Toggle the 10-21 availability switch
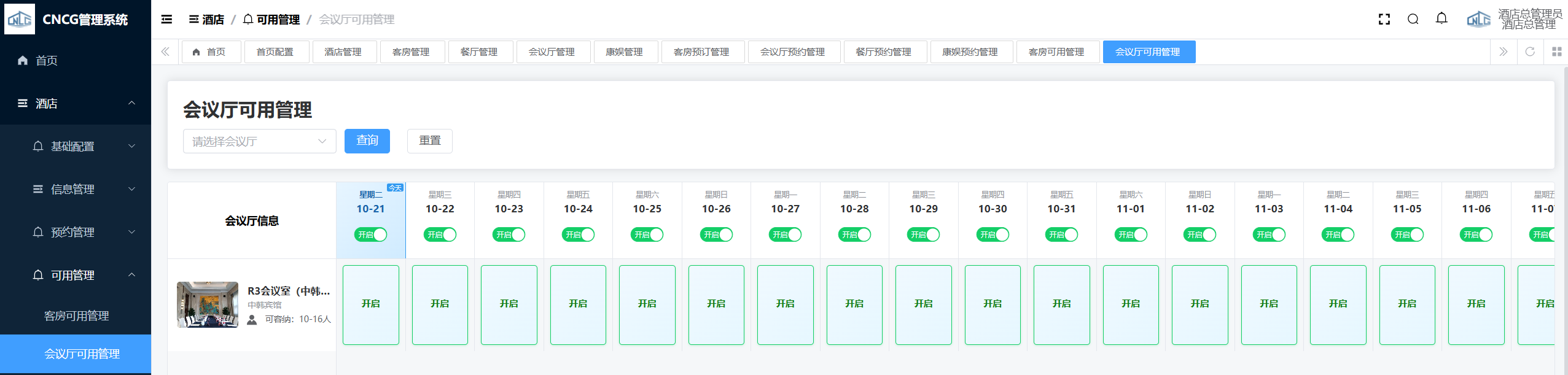 pyautogui.click(x=370, y=234)
